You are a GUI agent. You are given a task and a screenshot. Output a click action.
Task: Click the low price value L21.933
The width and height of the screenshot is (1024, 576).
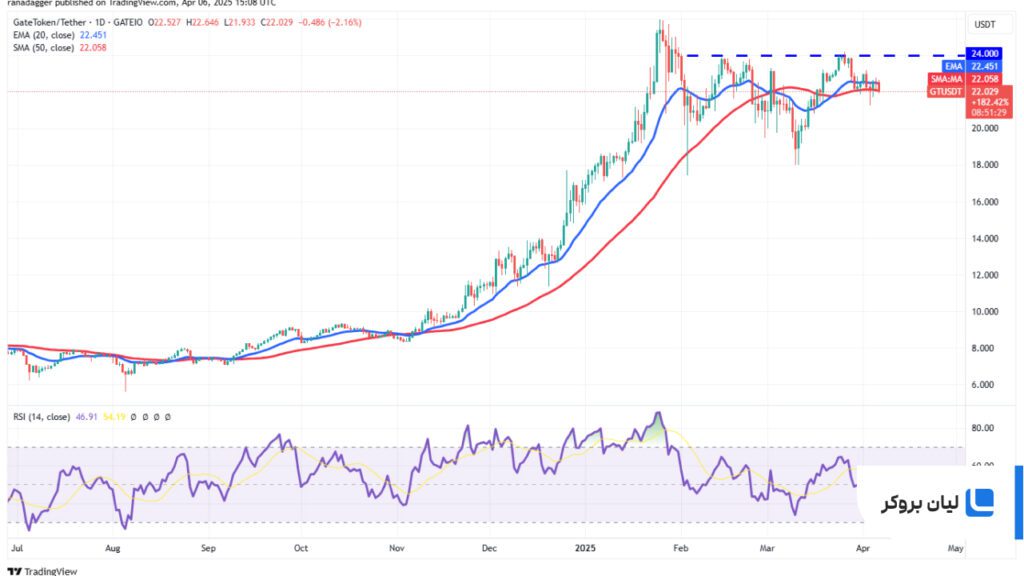[x=240, y=22]
